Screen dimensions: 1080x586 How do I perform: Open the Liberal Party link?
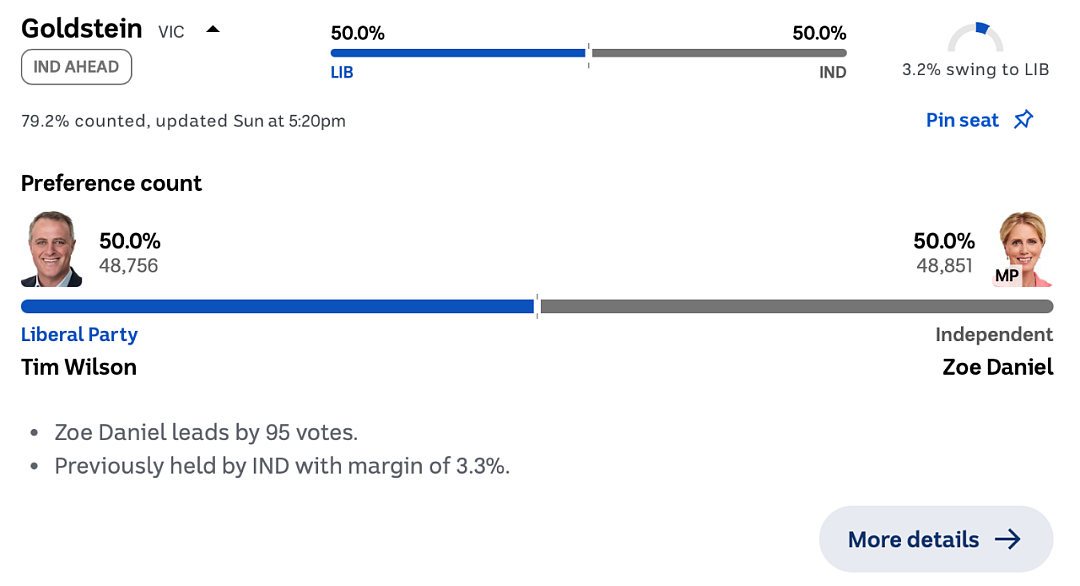pos(79,335)
